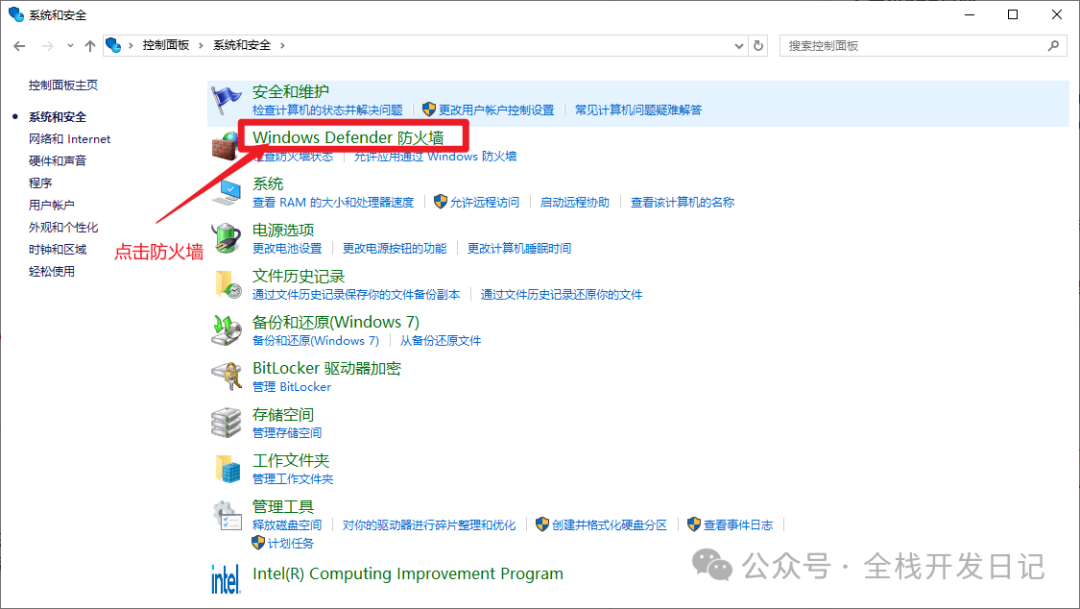Click the Backup and Restore icon
This screenshot has width=1080, height=609.
point(226,330)
